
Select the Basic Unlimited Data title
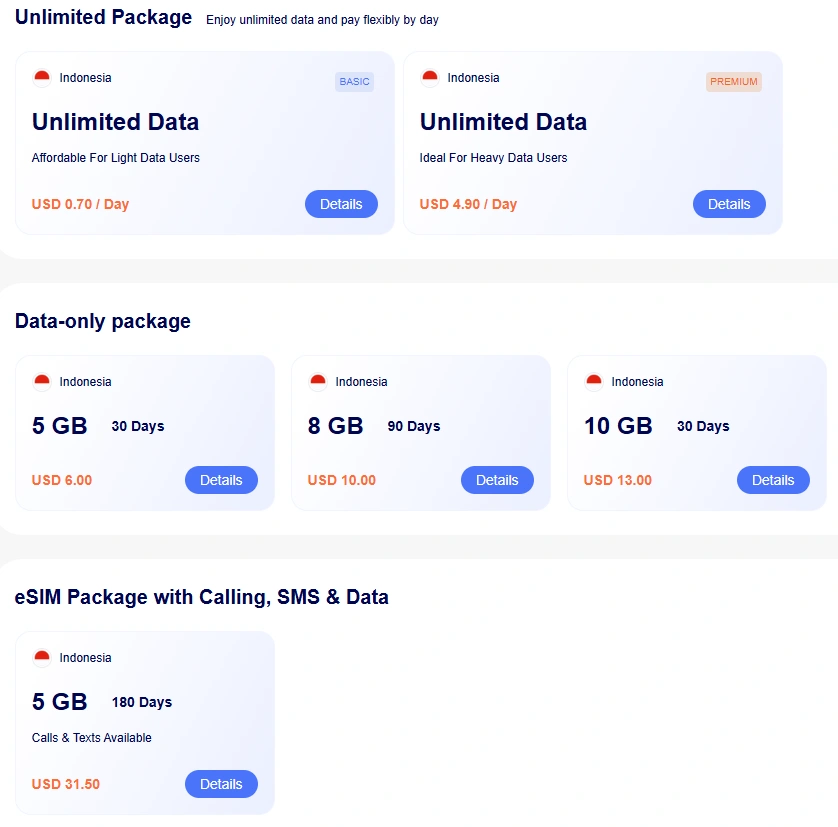pos(115,122)
